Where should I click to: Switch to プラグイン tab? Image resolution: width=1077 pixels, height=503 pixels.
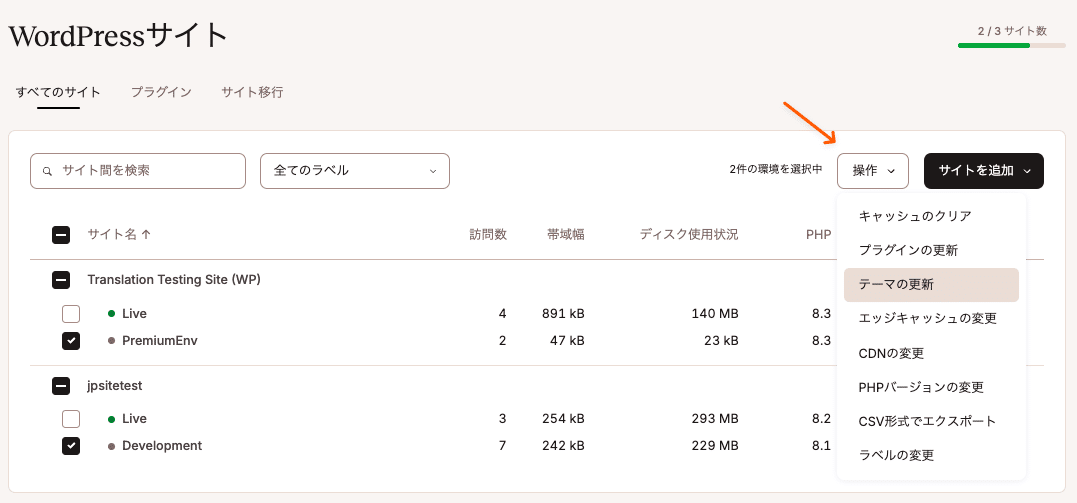click(161, 92)
